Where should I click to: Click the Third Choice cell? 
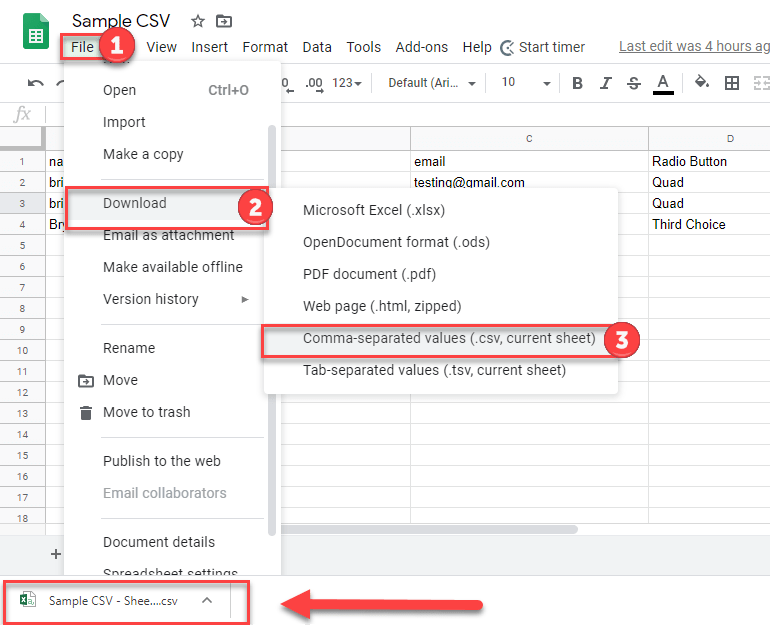tap(709, 224)
